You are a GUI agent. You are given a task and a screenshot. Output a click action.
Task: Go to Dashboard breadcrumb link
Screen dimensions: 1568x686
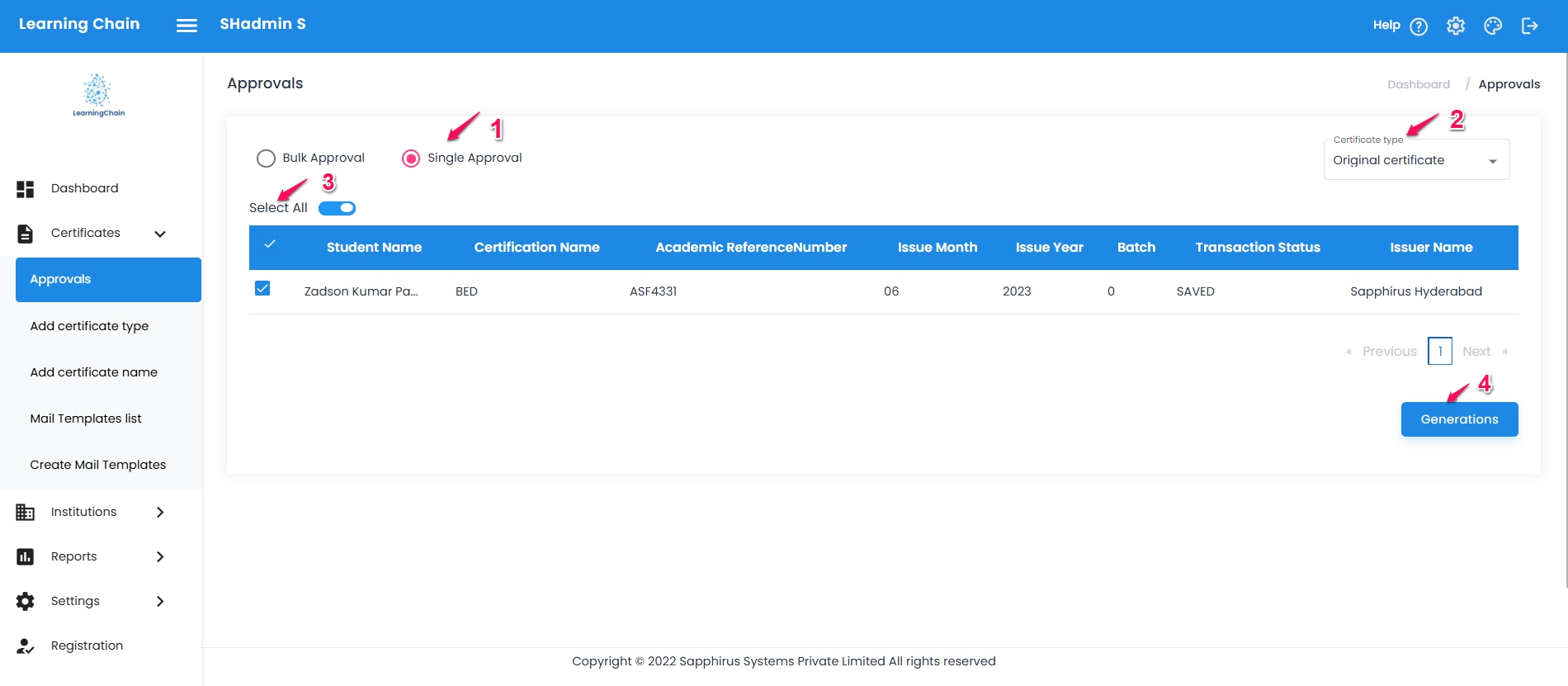click(1418, 84)
